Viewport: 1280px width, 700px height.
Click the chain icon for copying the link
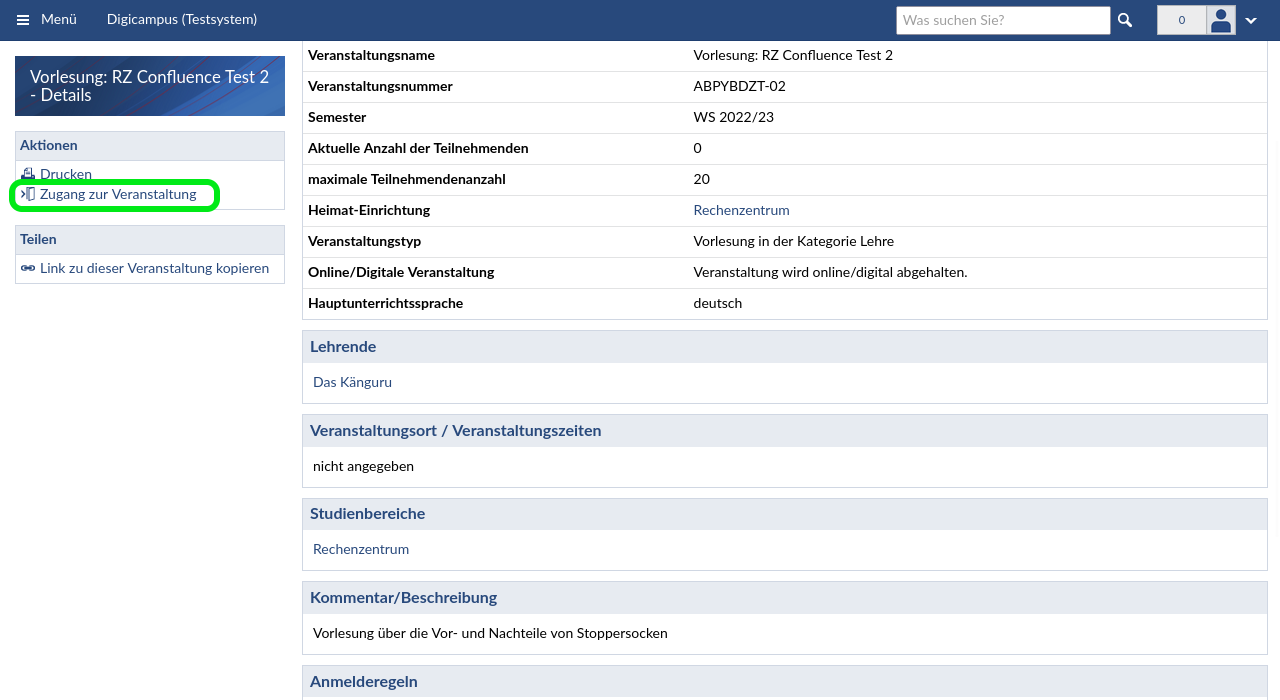(x=28, y=268)
